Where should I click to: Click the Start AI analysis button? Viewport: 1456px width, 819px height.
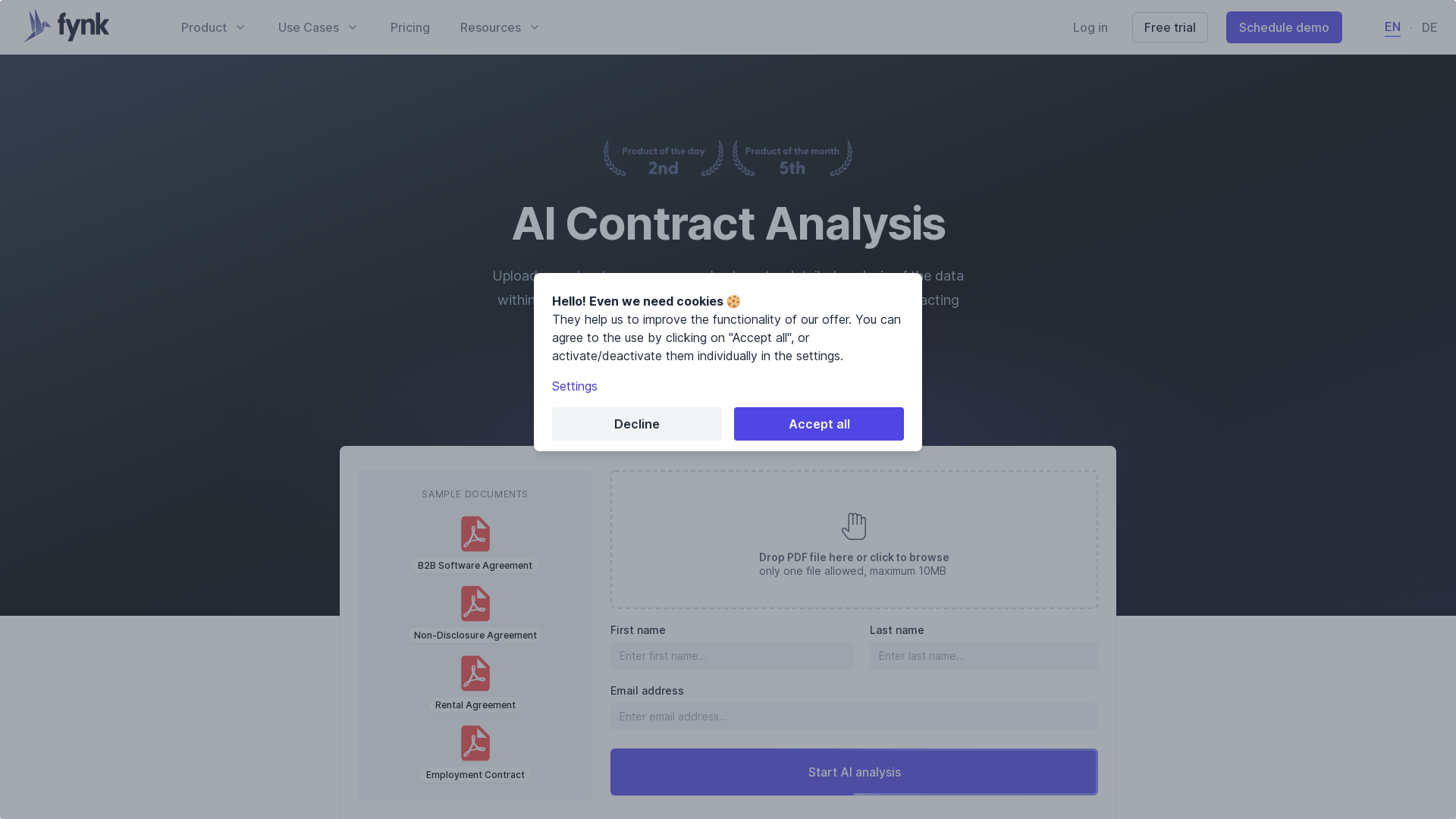(x=854, y=771)
